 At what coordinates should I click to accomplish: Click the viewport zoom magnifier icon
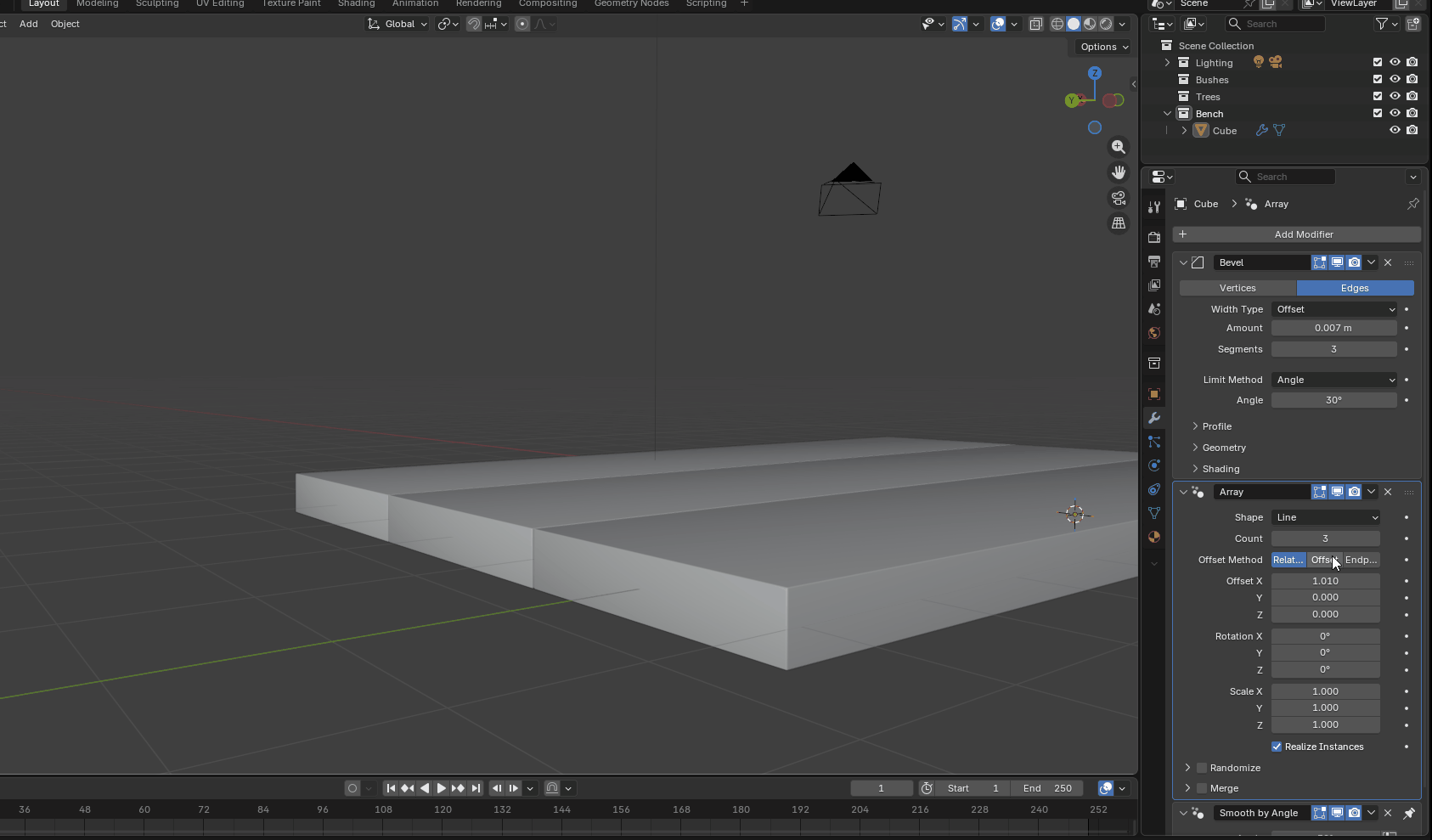click(x=1119, y=147)
